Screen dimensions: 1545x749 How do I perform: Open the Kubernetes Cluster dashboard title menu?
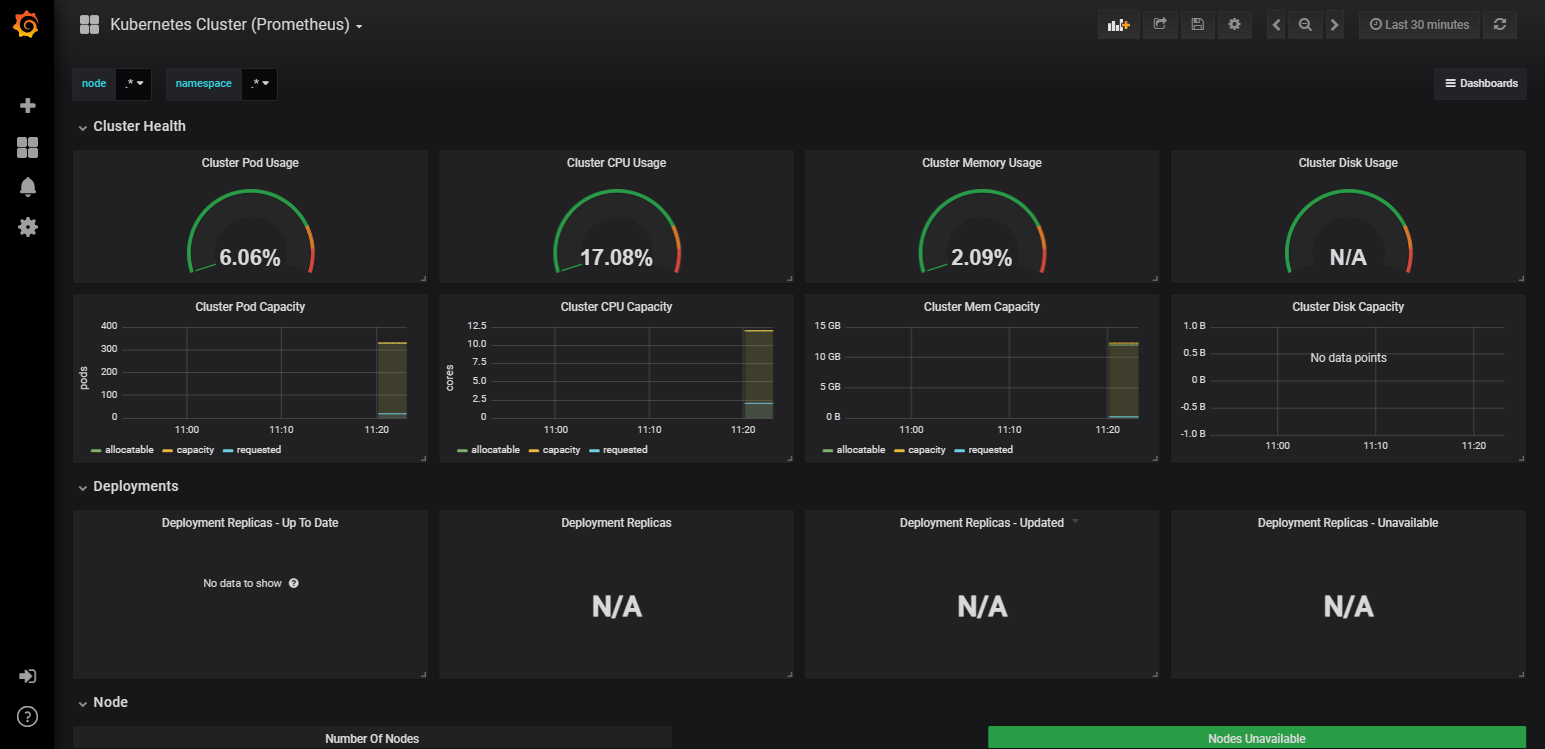click(236, 25)
